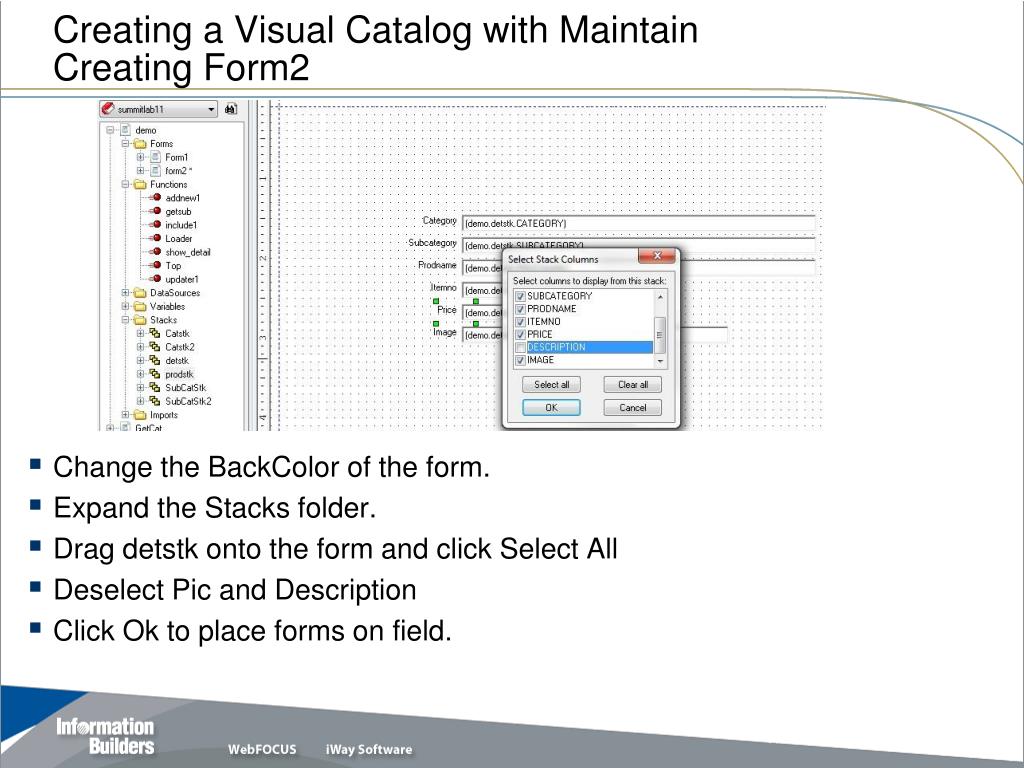
Task: Uncheck the PRICE column checkbox
Action: (x=520, y=334)
